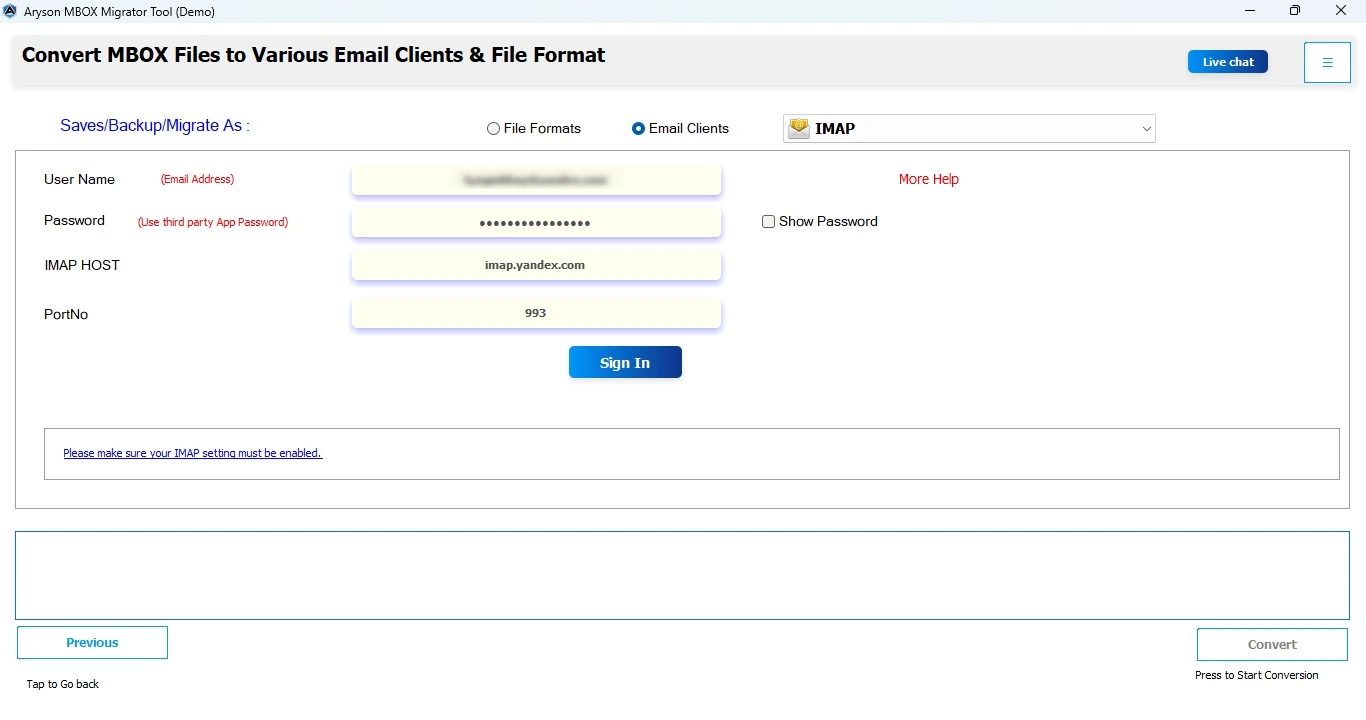The width and height of the screenshot is (1366, 720).
Task: Open the IMAP setting must be enabled link
Action: point(192,453)
